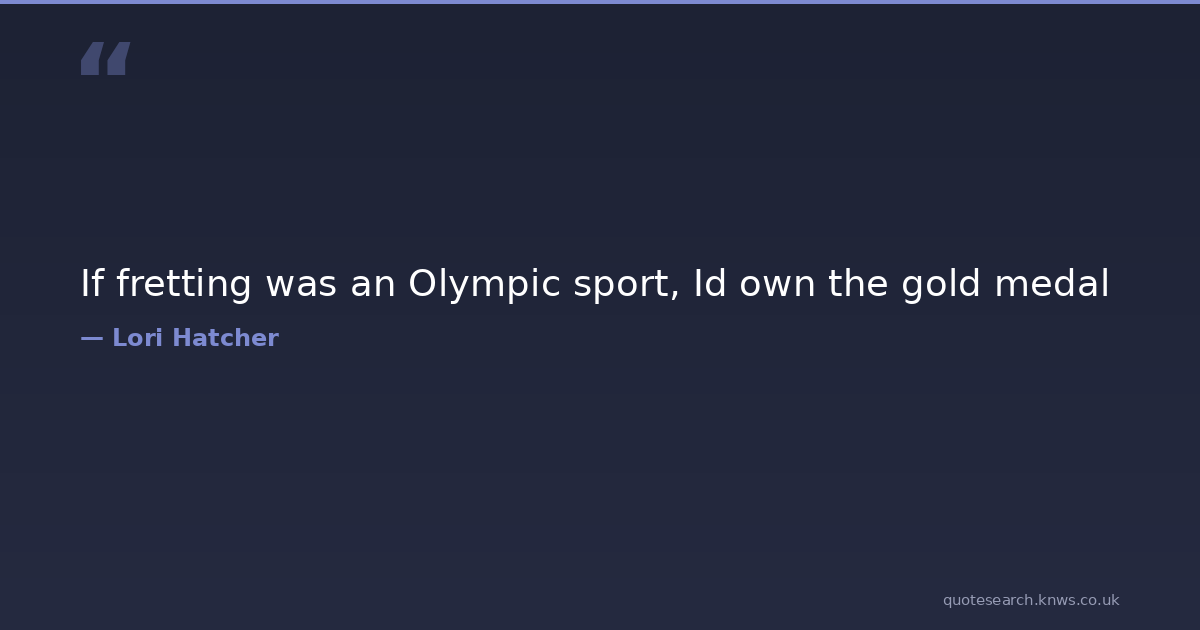Click the purple accent bar at top

point(600,2)
